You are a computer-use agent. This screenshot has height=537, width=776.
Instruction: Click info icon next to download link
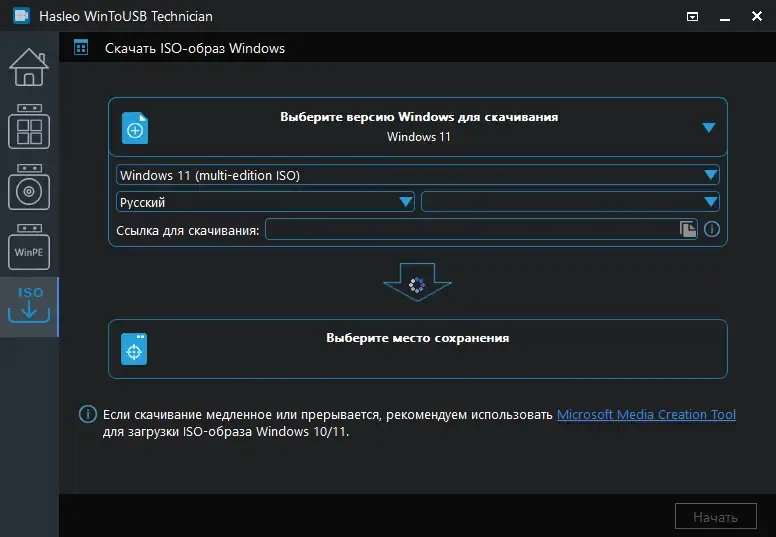pos(712,229)
